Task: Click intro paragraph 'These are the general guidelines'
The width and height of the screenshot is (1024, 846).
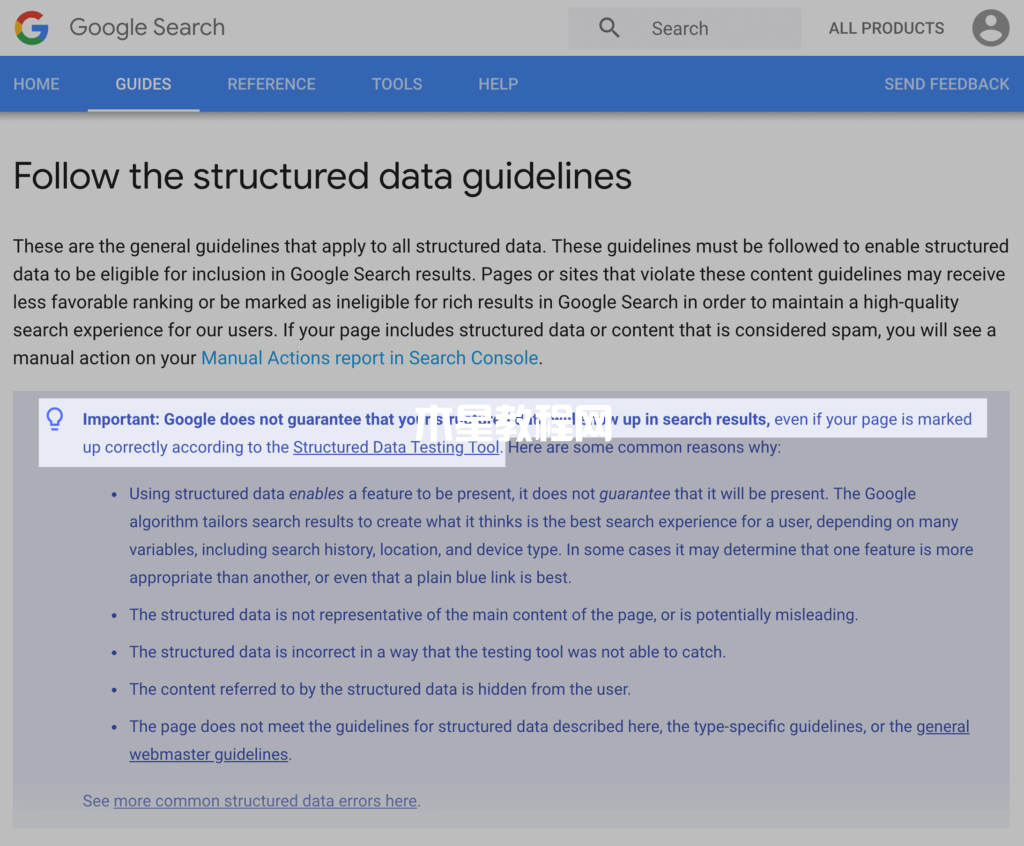Action: 511,302
